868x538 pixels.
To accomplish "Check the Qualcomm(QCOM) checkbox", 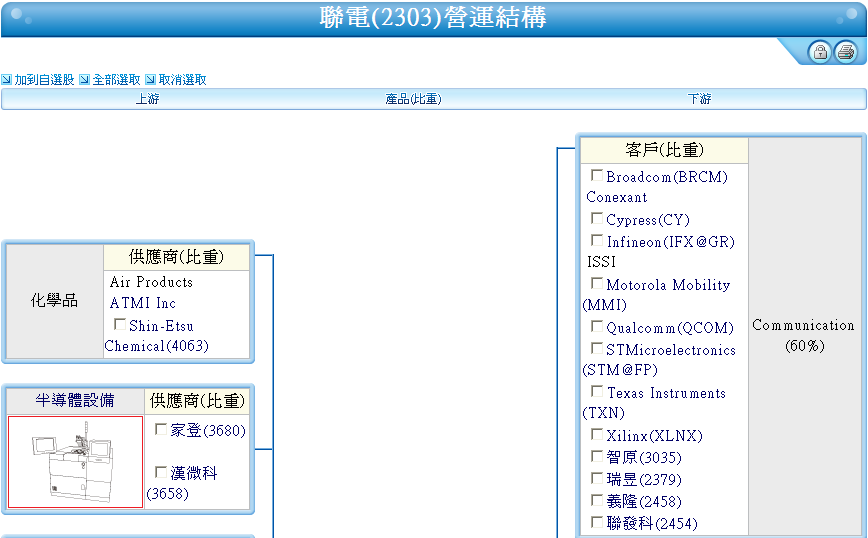I will click(x=597, y=326).
